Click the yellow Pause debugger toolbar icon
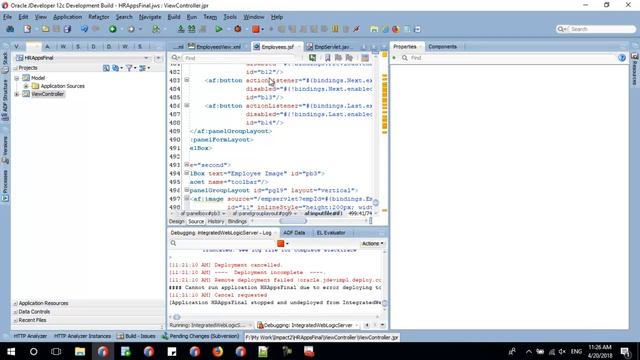 [x=335, y=29]
